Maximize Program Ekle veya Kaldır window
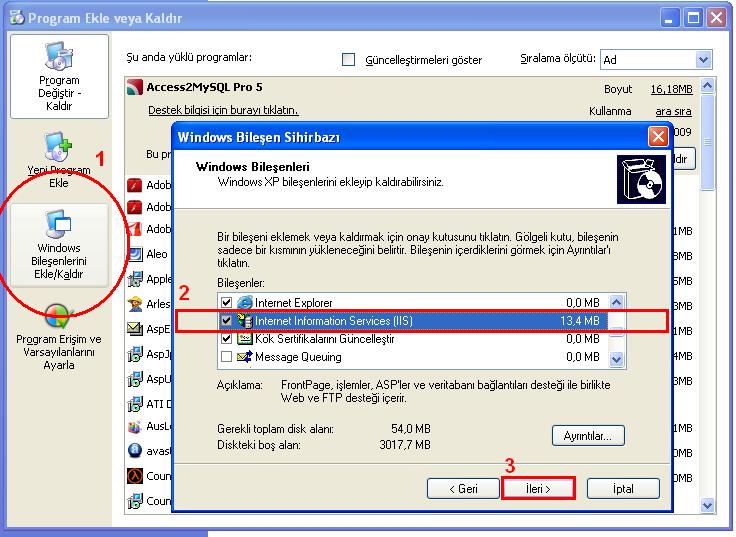Image resolution: width=736 pixels, height=537 pixels. pyautogui.click(x=693, y=18)
